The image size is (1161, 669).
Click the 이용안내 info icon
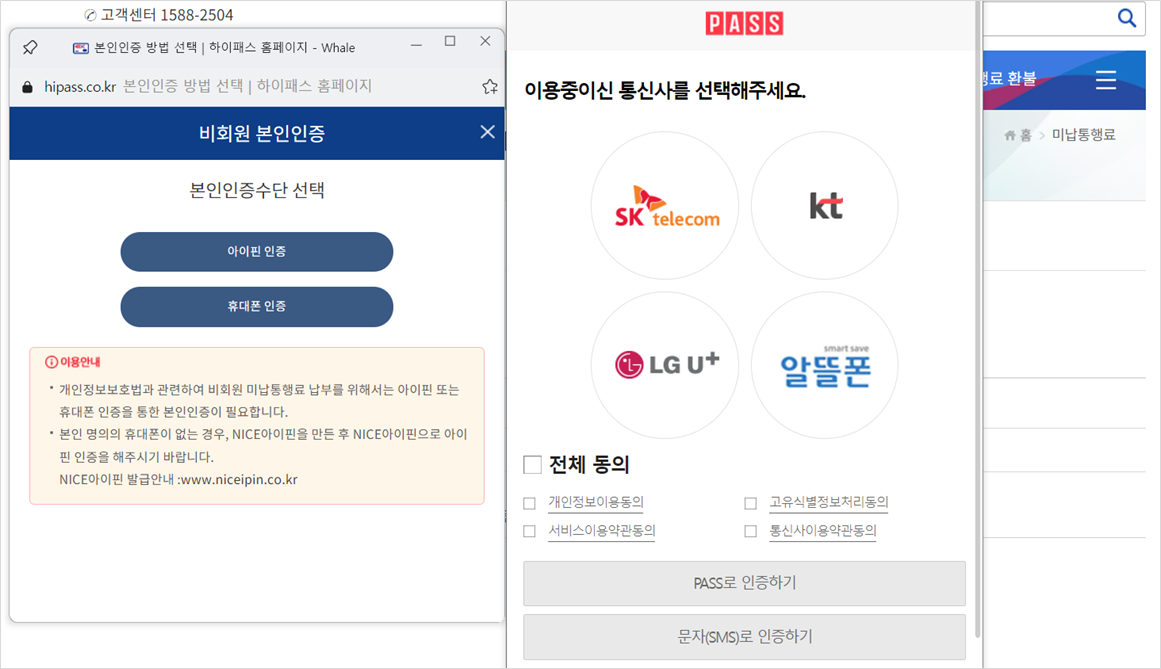pos(51,362)
